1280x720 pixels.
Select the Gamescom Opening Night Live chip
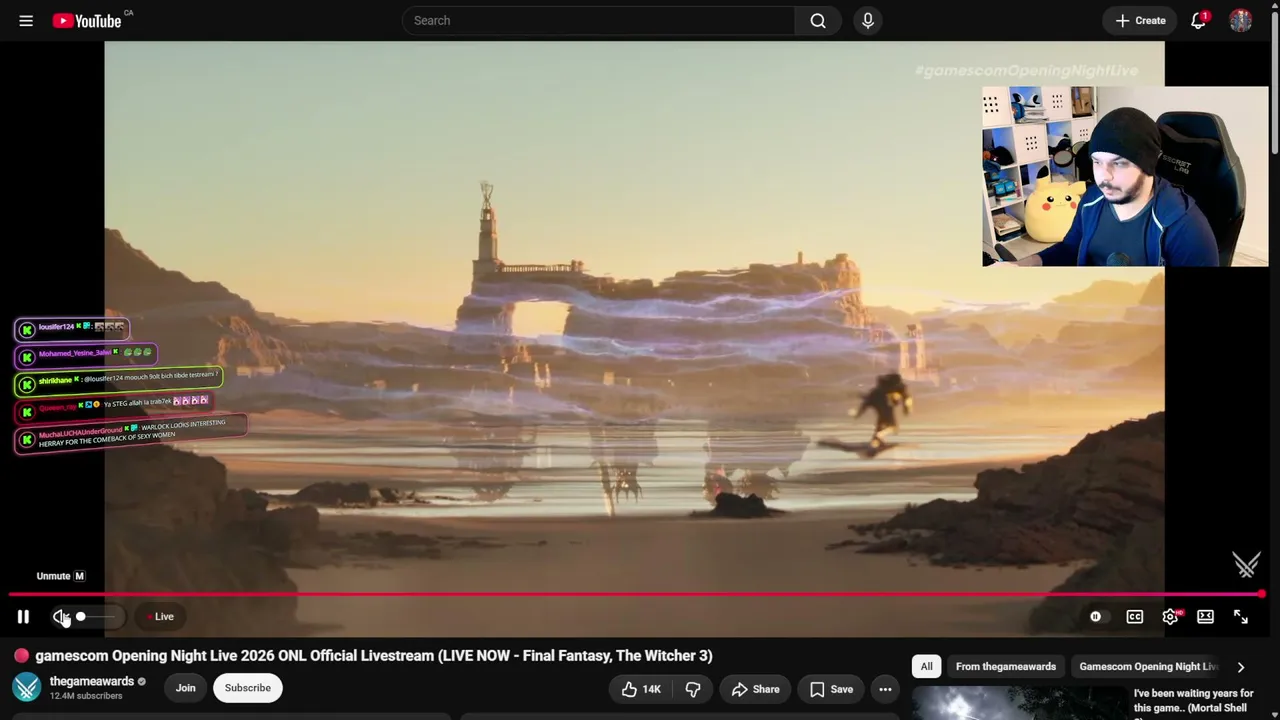1148,667
